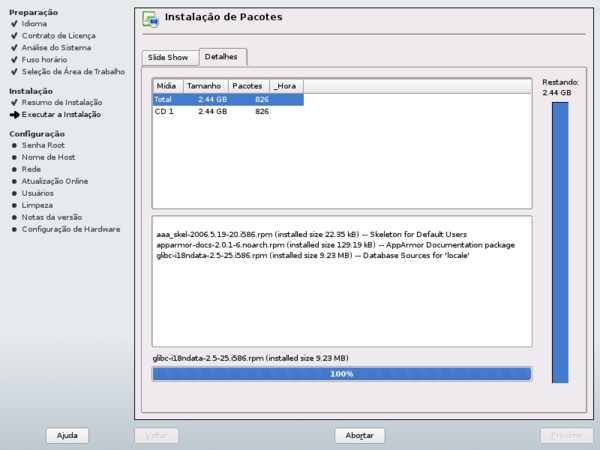600x450 pixels.
Task: Click the Instalação de Pacotes heading
Action: (223, 17)
